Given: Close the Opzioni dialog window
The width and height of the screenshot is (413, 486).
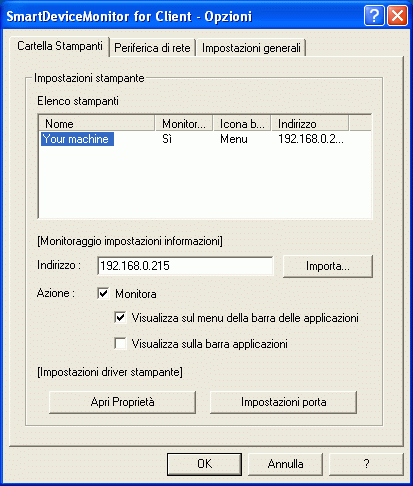Looking at the screenshot, I should [x=397, y=15].
